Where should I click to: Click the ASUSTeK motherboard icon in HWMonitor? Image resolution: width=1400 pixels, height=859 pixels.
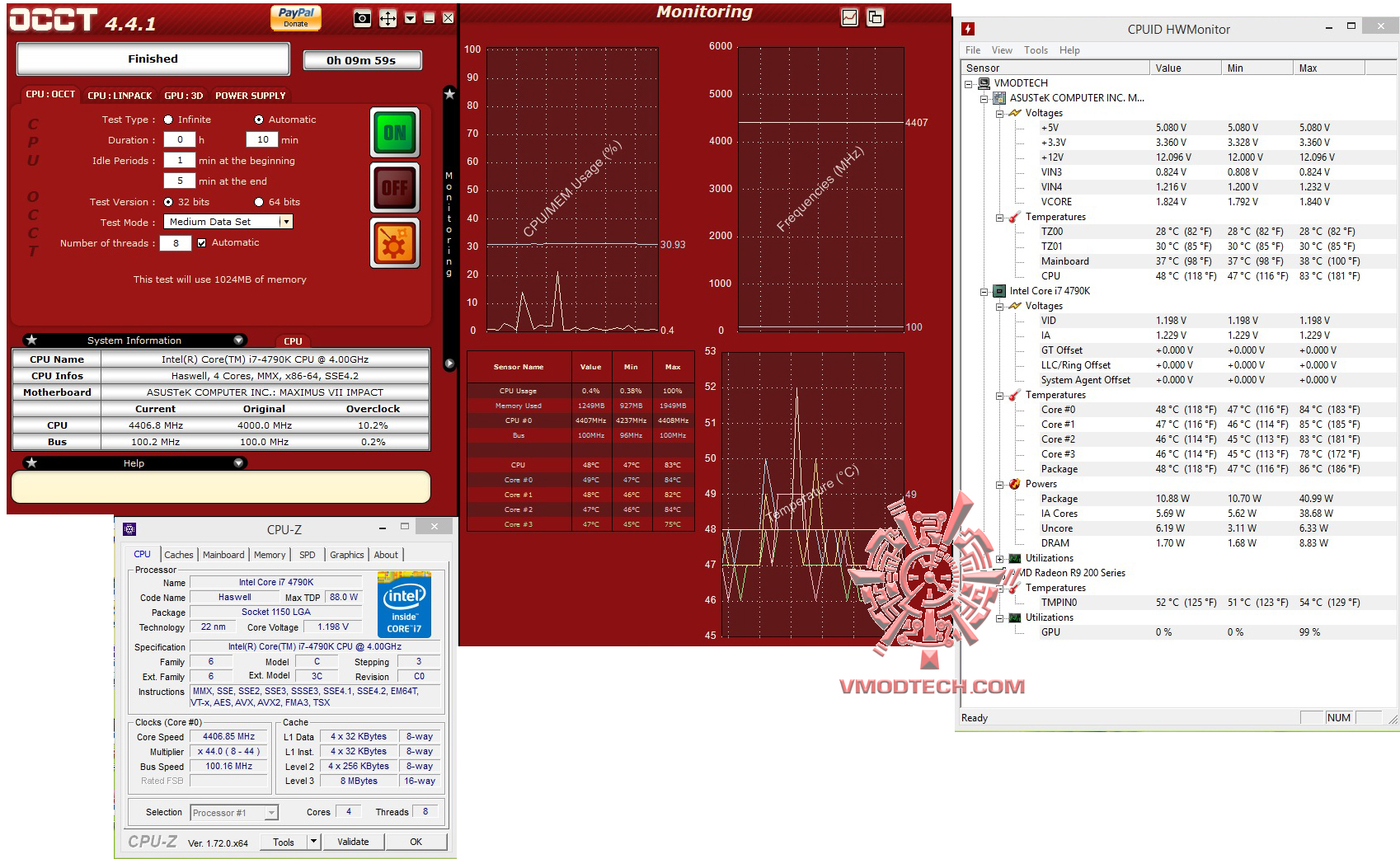click(x=999, y=98)
